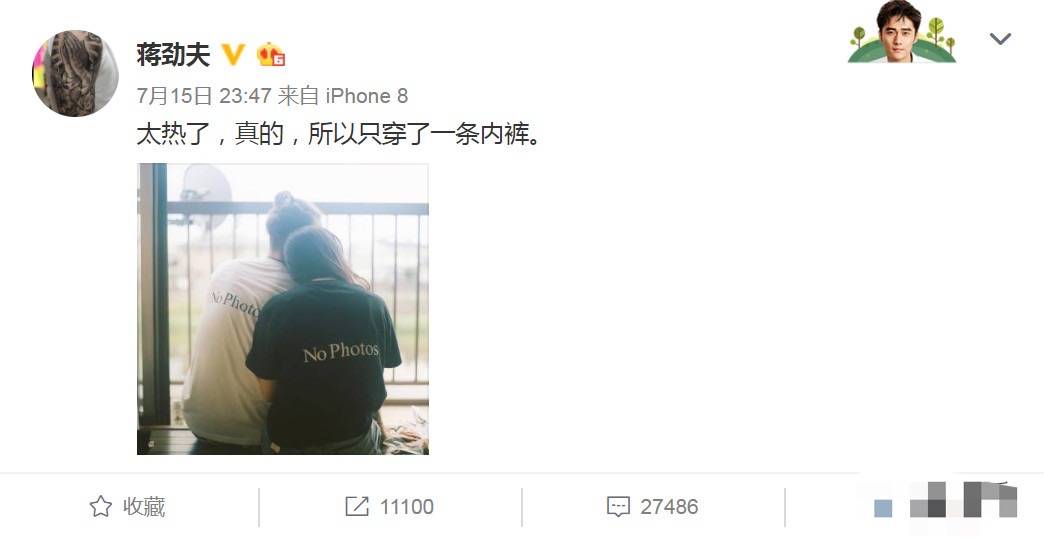Screen dimensions: 1044x539
Task: Click the gold V verification badge
Action: point(233,55)
